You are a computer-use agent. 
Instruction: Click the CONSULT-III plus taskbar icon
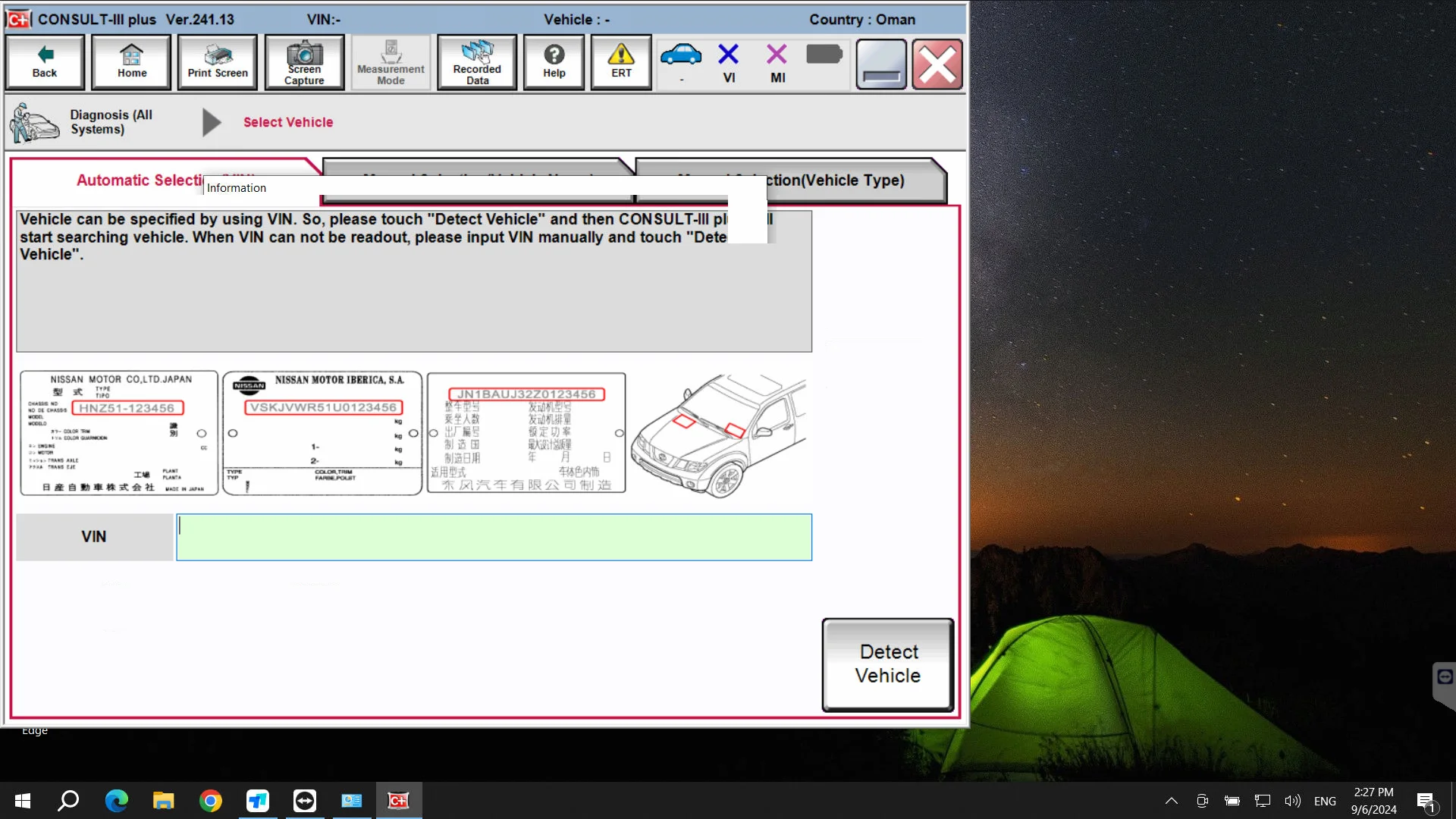tap(399, 801)
